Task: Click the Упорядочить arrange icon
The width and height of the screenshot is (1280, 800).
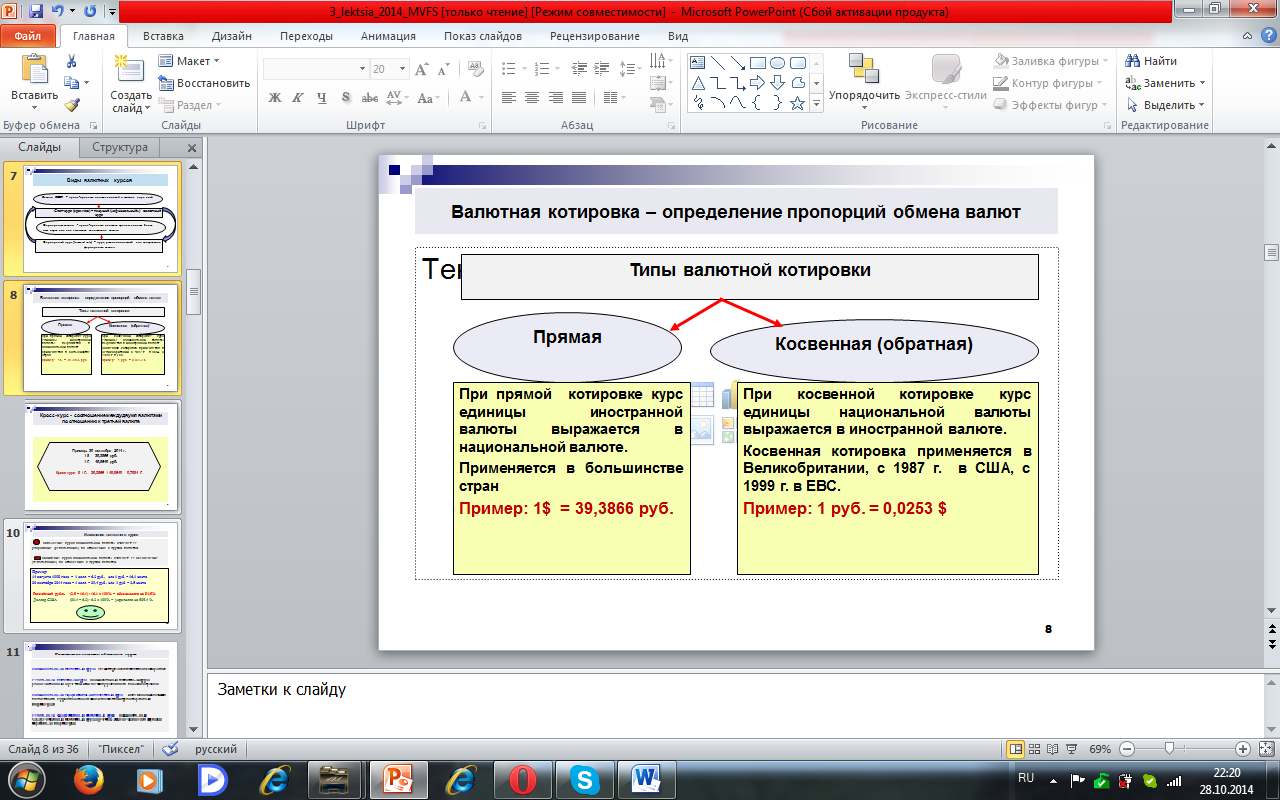Action: point(864,68)
